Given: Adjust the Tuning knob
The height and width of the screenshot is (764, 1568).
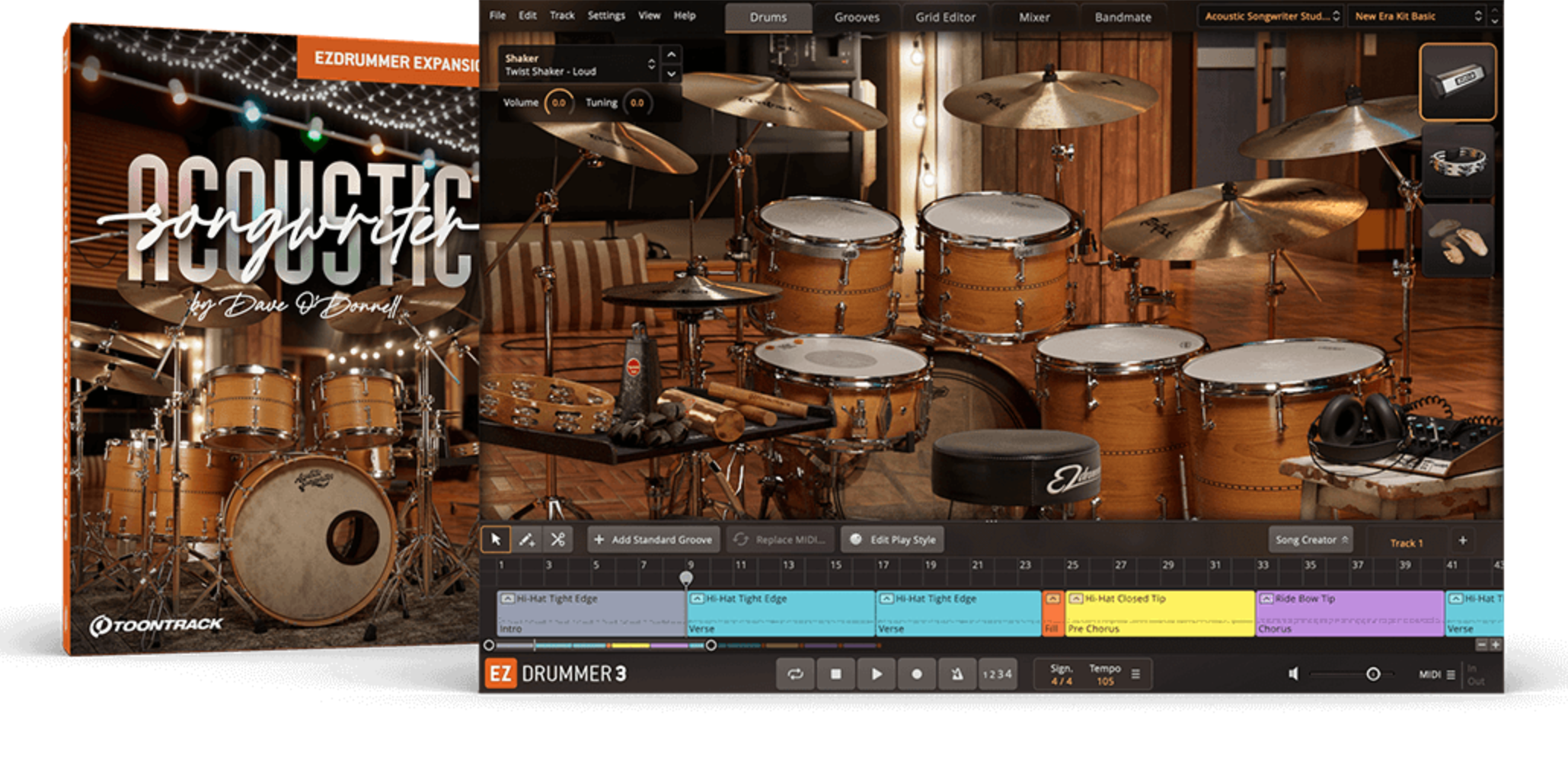Looking at the screenshot, I should click(637, 103).
